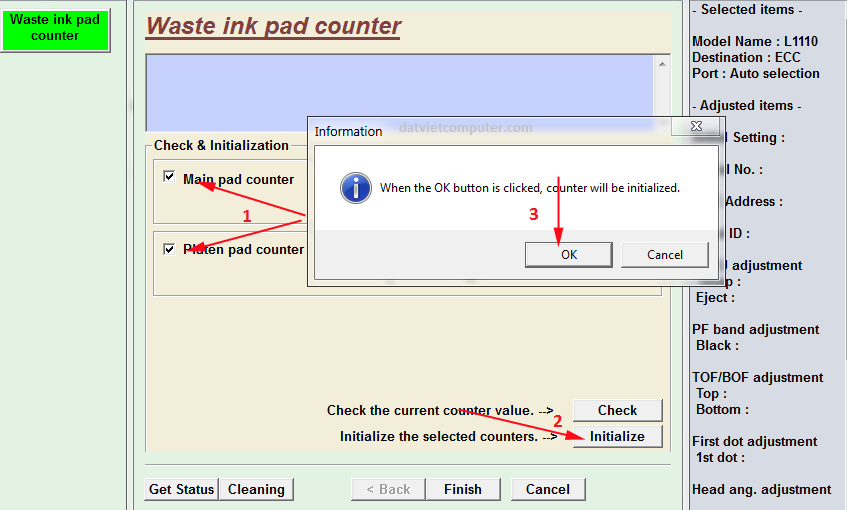Close the Information dialog with the X button
Viewport: 847px width, 510px height.
point(693,127)
